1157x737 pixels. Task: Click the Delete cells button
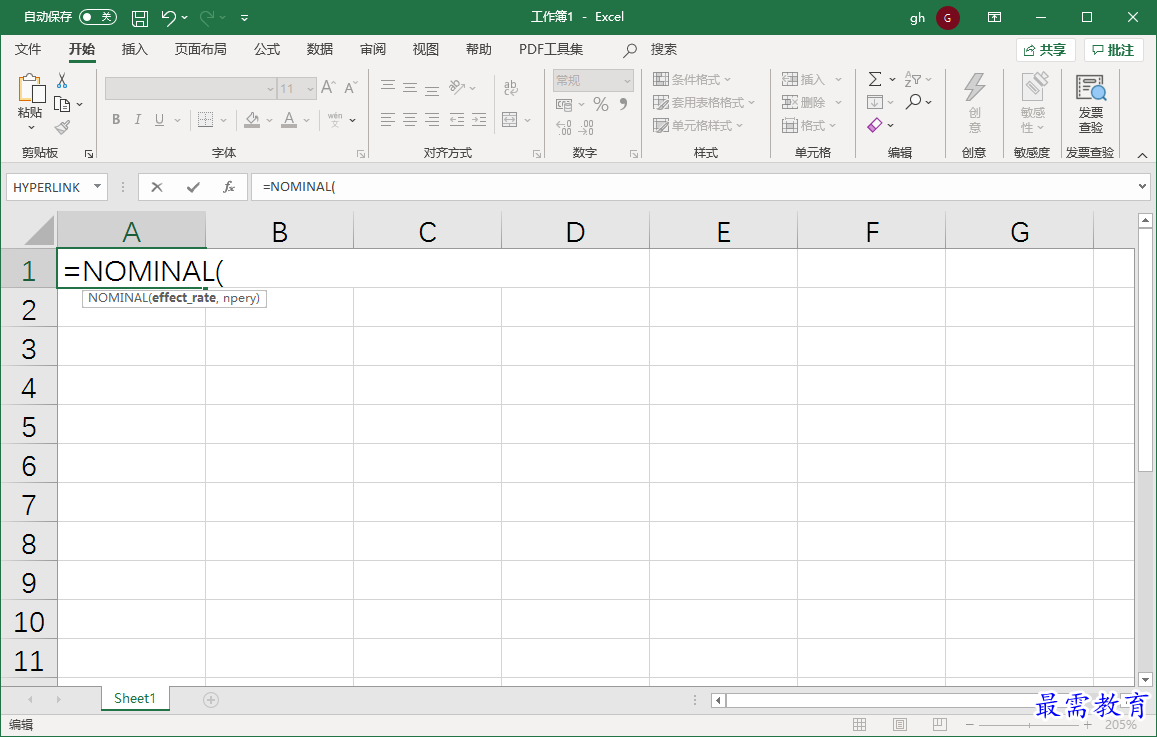tap(811, 103)
